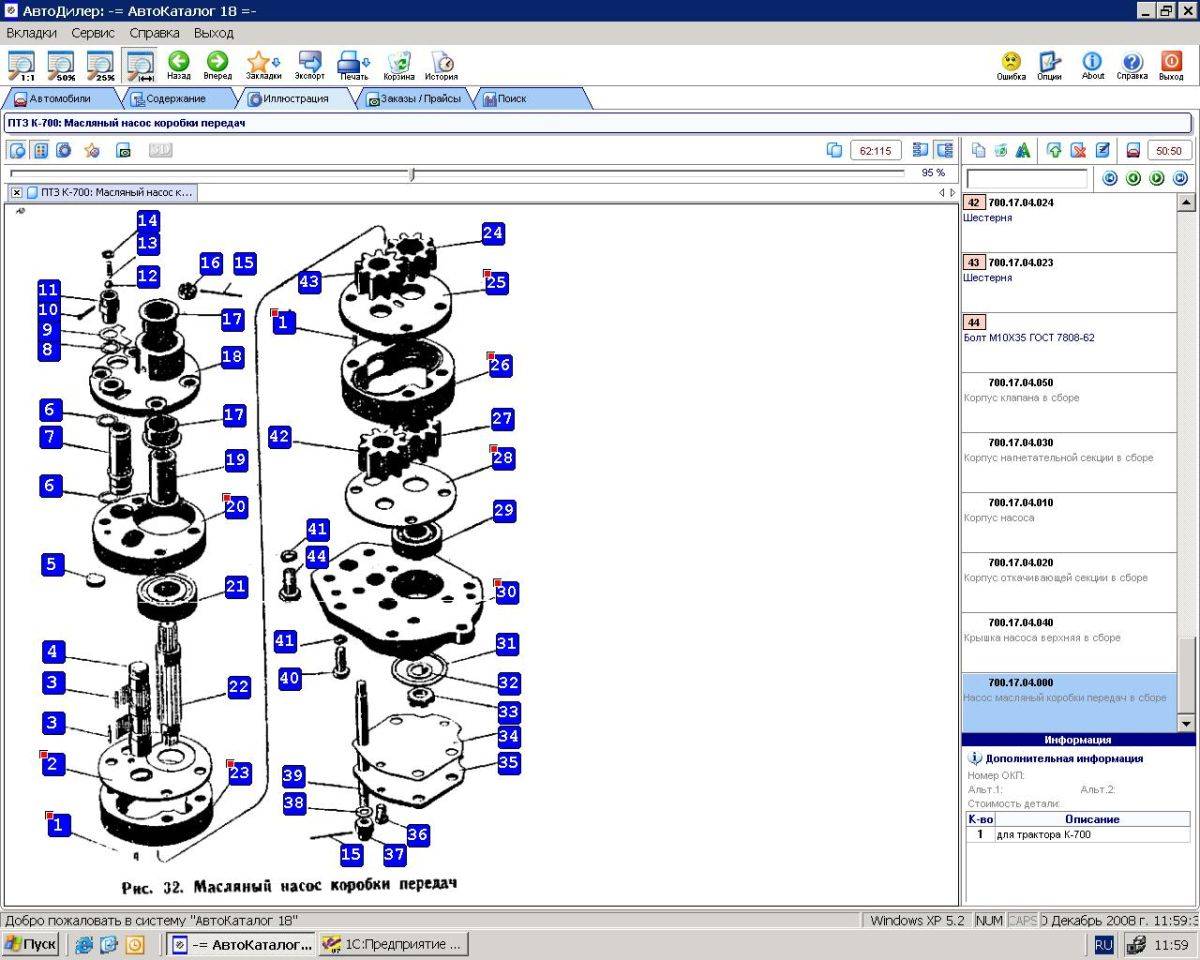Jump to the last part record

point(1180,179)
